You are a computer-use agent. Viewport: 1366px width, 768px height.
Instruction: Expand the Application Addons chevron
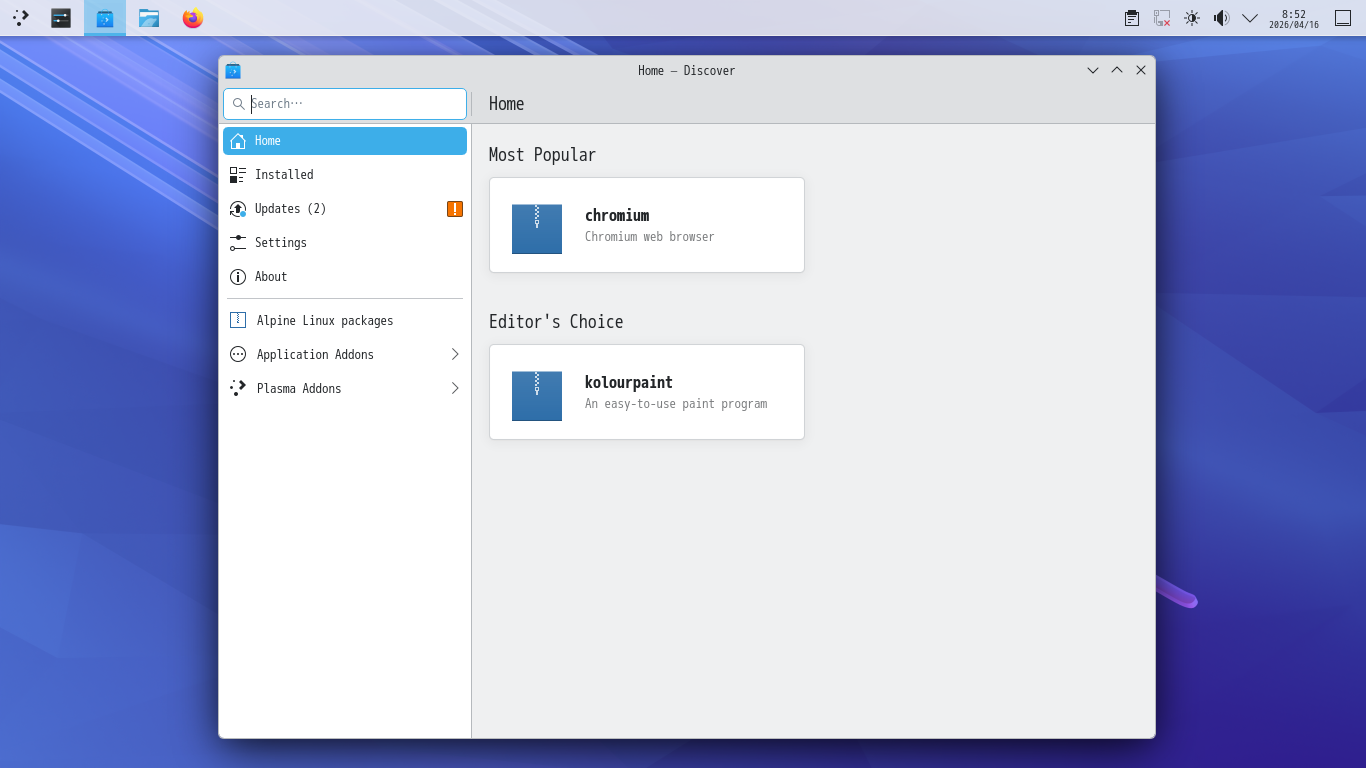point(455,355)
